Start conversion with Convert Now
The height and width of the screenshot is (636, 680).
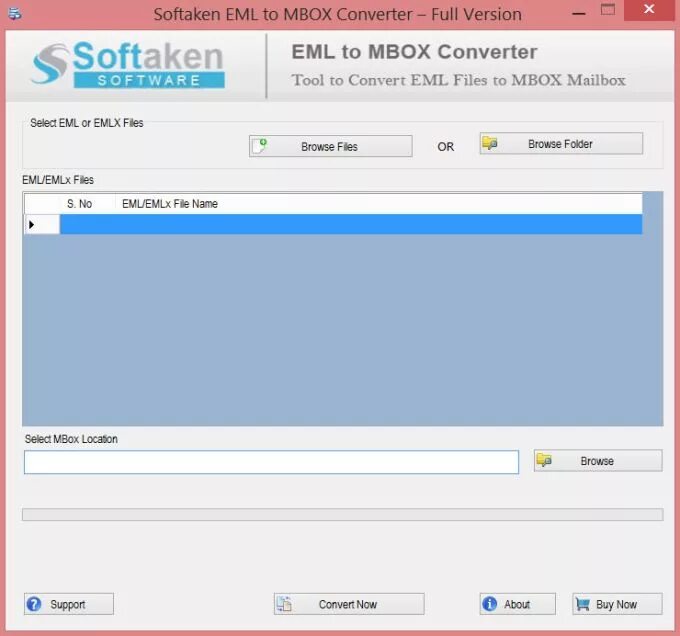pos(349,603)
